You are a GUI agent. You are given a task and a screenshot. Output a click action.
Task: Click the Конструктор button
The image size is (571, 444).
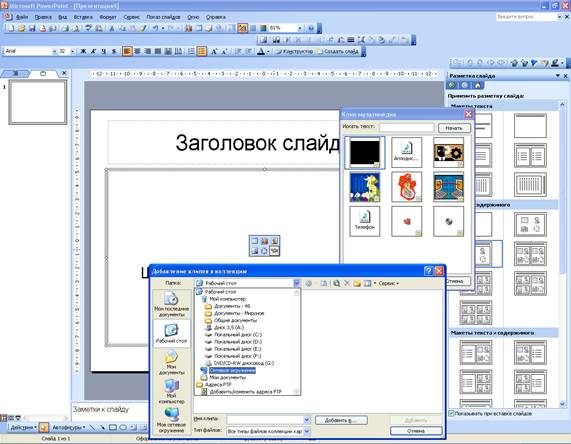point(294,51)
